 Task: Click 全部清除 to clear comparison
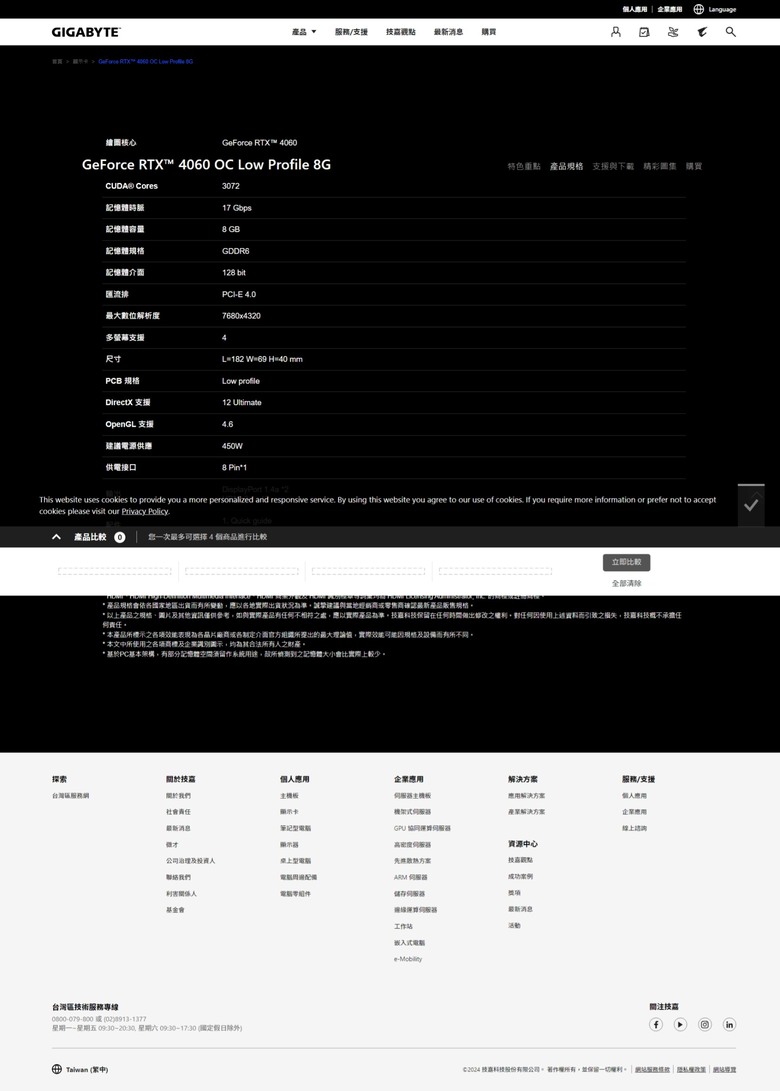tap(626, 583)
